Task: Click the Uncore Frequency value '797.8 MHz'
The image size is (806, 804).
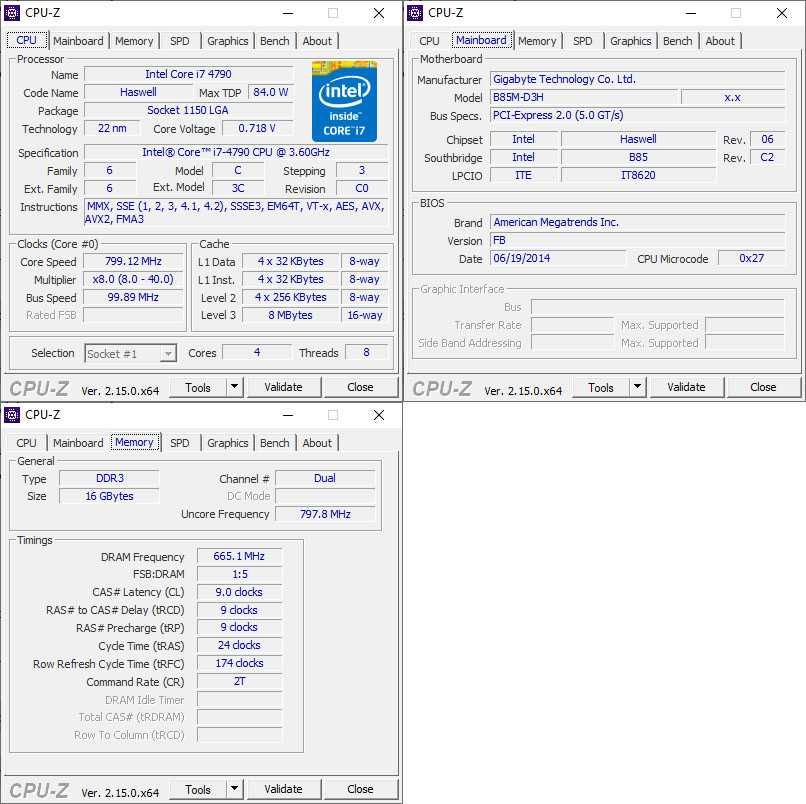Action: 325,514
